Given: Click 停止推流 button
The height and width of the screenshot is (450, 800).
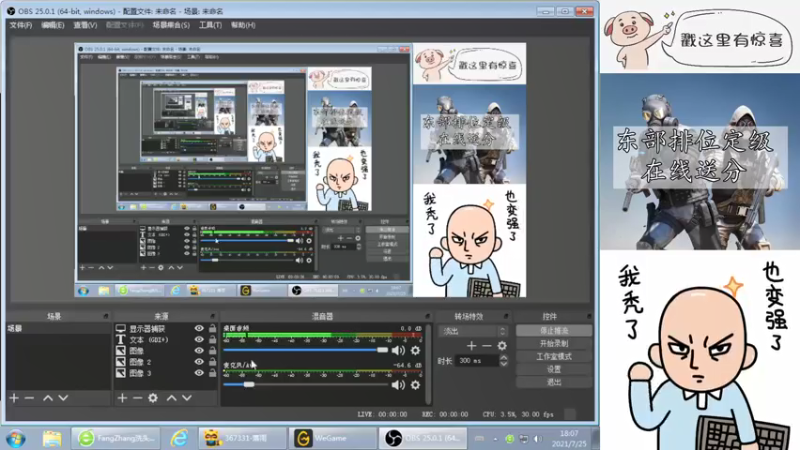Looking at the screenshot, I should pyautogui.click(x=554, y=331).
